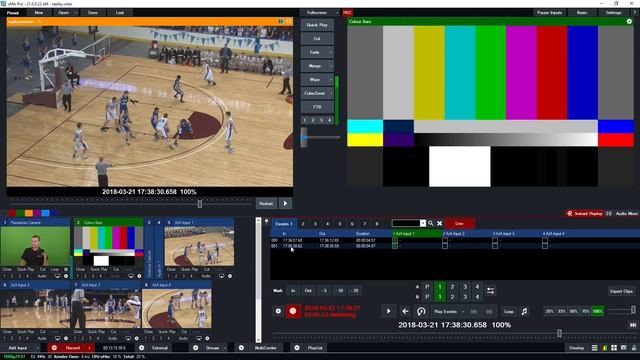Check AJA Input 2 box for event 000

[444, 240]
